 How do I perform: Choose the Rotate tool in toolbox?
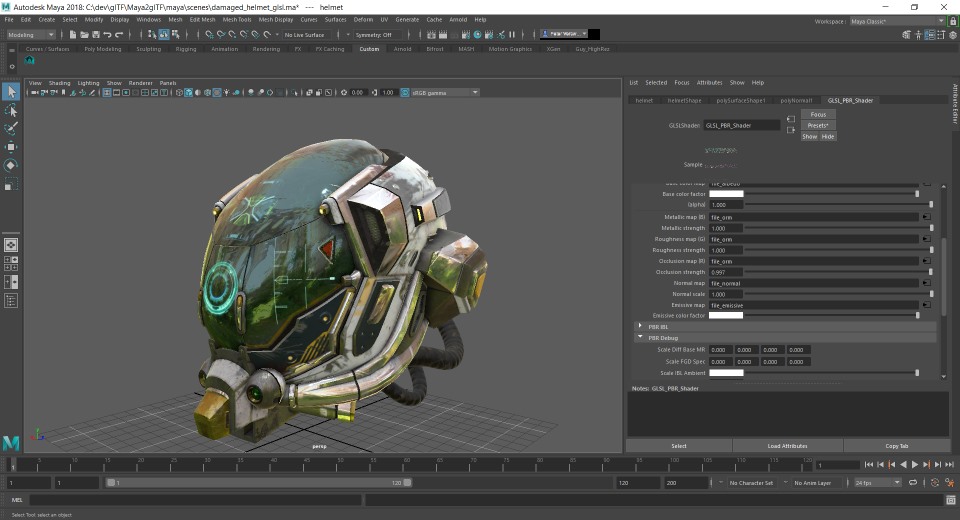[11, 165]
